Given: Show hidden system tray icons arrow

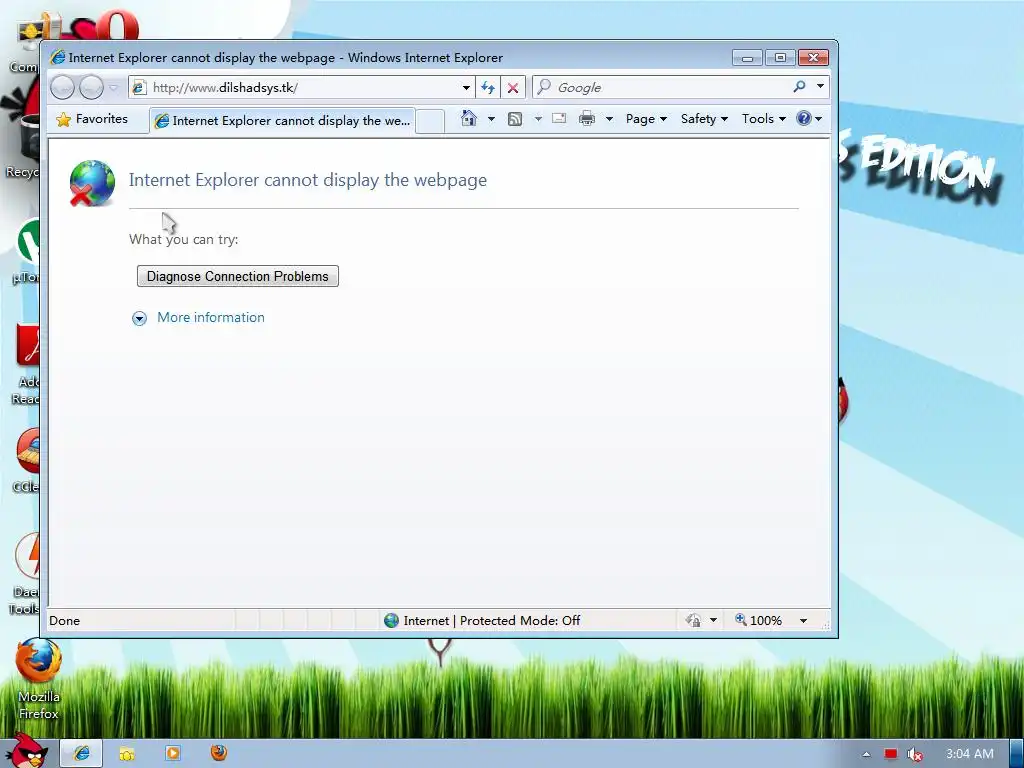Looking at the screenshot, I should (867, 754).
